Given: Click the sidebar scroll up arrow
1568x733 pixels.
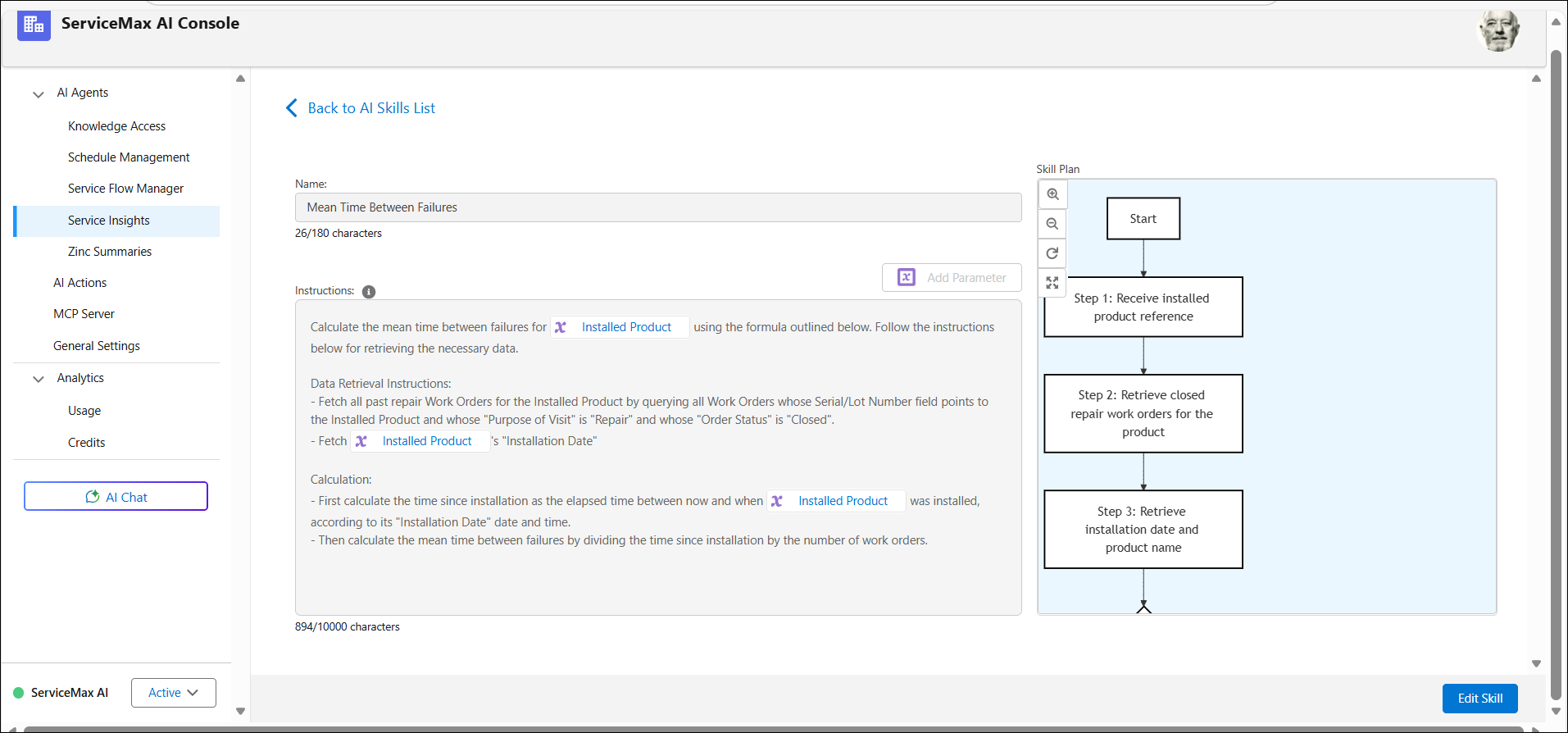Looking at the screenshot, I should pyautogui.click(x=240, y=79).
